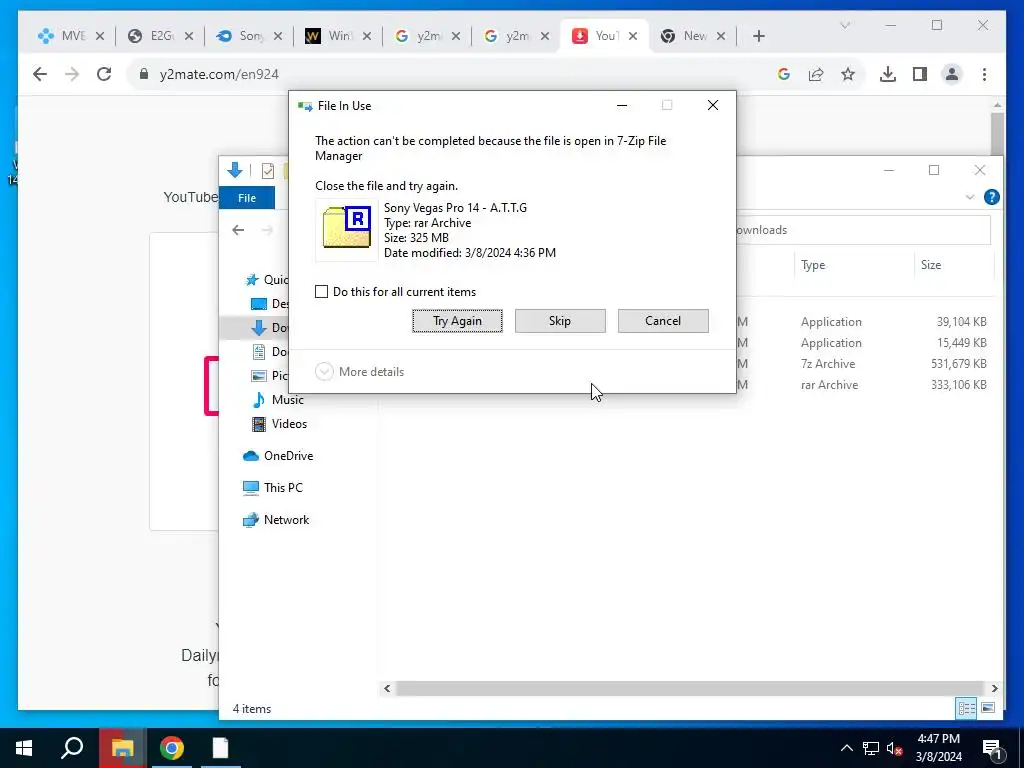Open the notification center icon

[992, 748]
